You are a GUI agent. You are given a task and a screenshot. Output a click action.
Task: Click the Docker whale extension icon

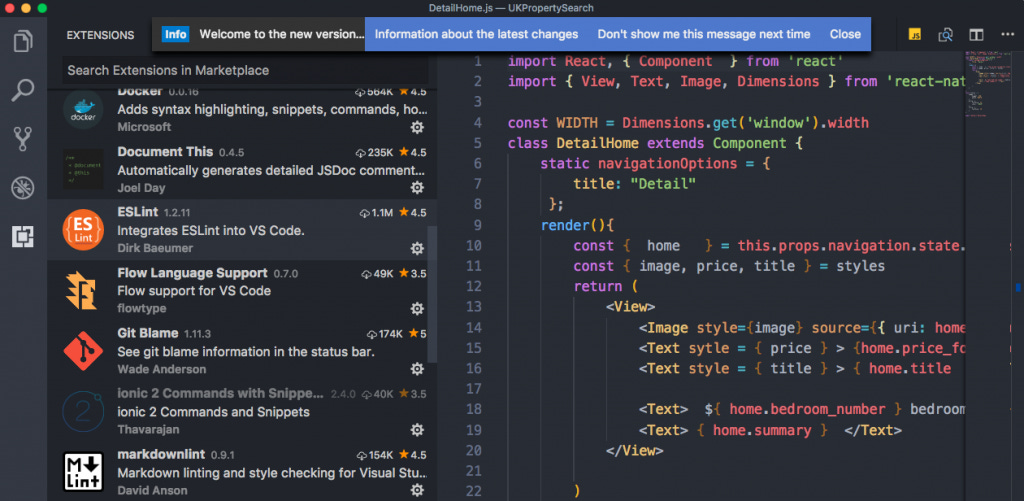84,109
